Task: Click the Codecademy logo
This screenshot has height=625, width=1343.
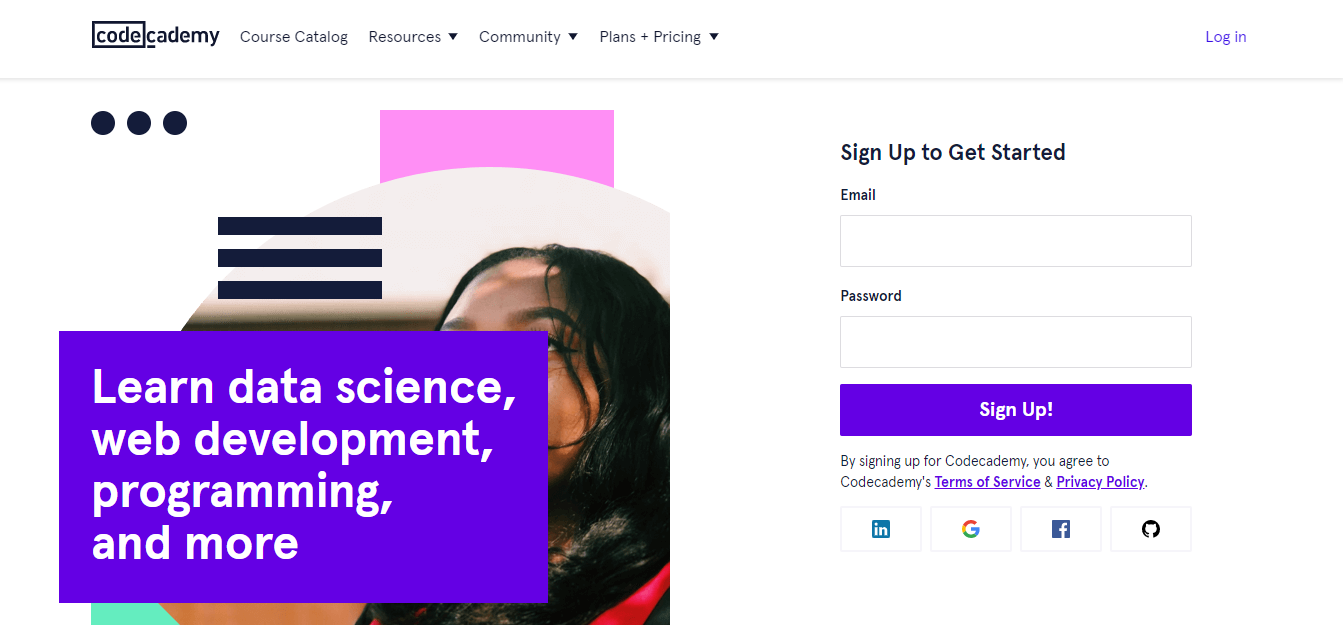Action: tap(155, 35)
